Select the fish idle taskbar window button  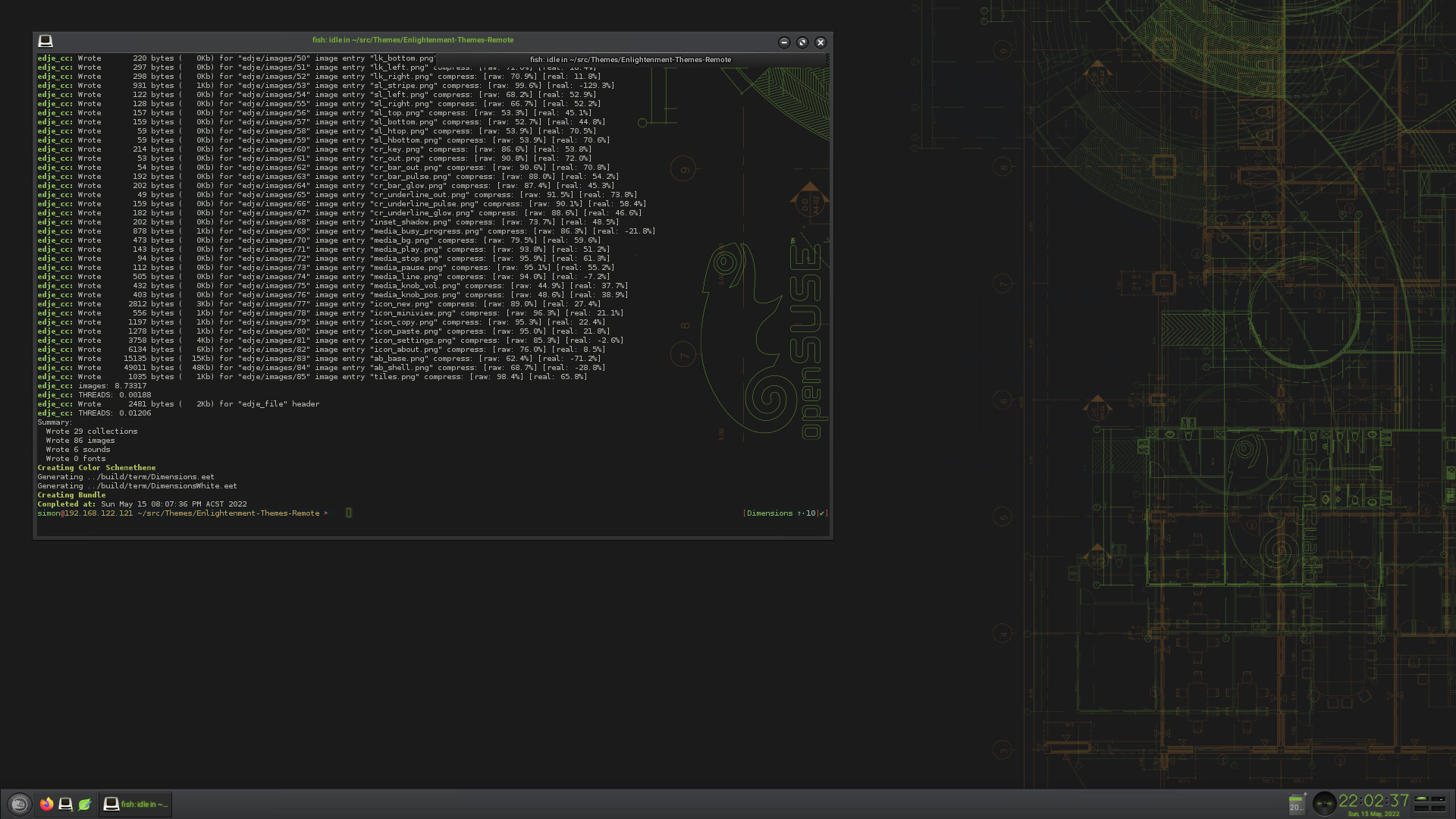[136, 804]
